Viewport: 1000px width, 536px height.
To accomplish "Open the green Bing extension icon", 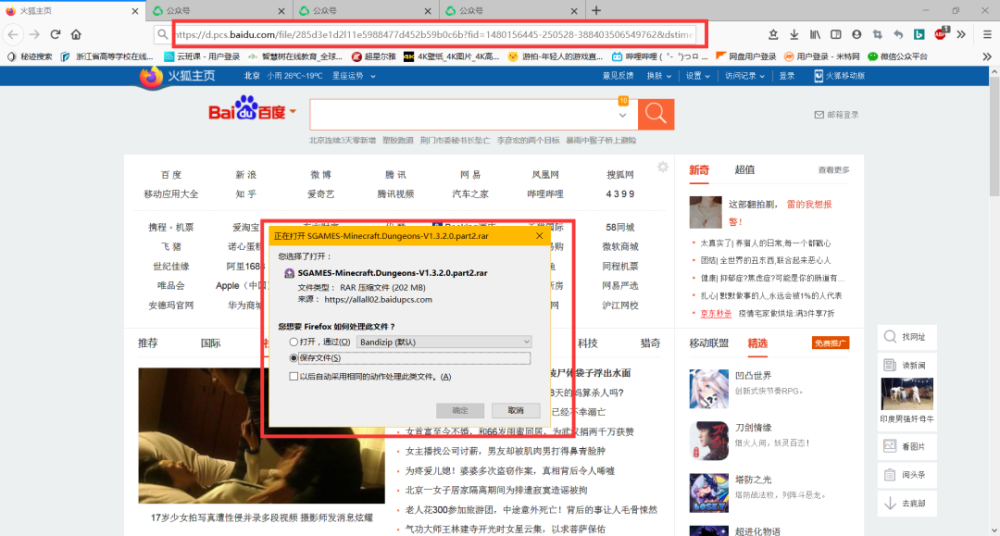I will click(x=919, y=34).
